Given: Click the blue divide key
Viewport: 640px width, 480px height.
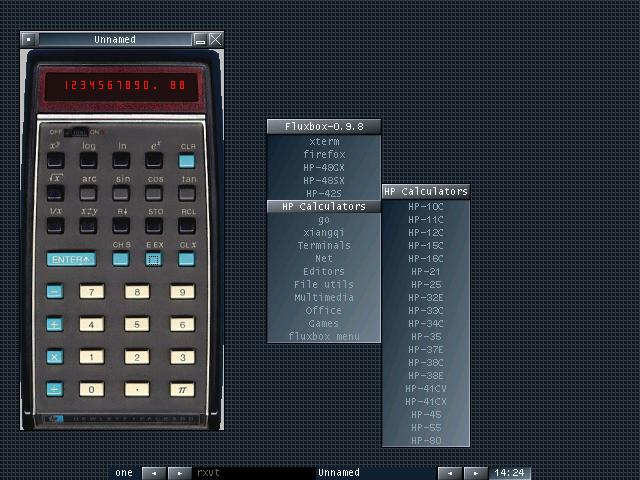Looking at the screenshot, I should [55, 389].
